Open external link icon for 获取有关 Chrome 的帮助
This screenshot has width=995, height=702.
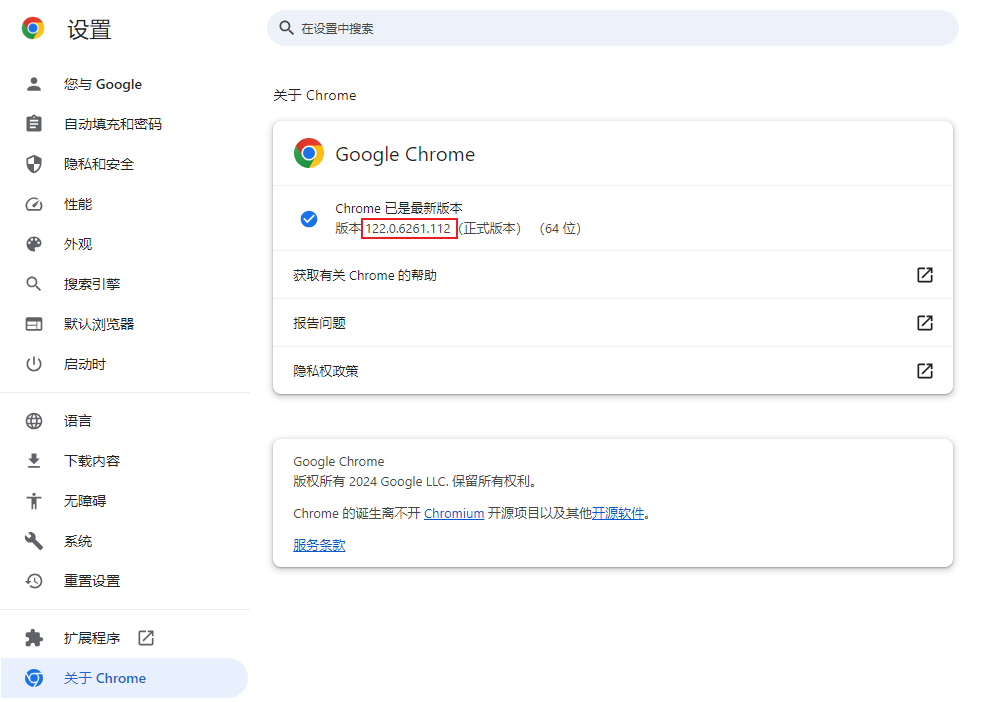[925, 275]
